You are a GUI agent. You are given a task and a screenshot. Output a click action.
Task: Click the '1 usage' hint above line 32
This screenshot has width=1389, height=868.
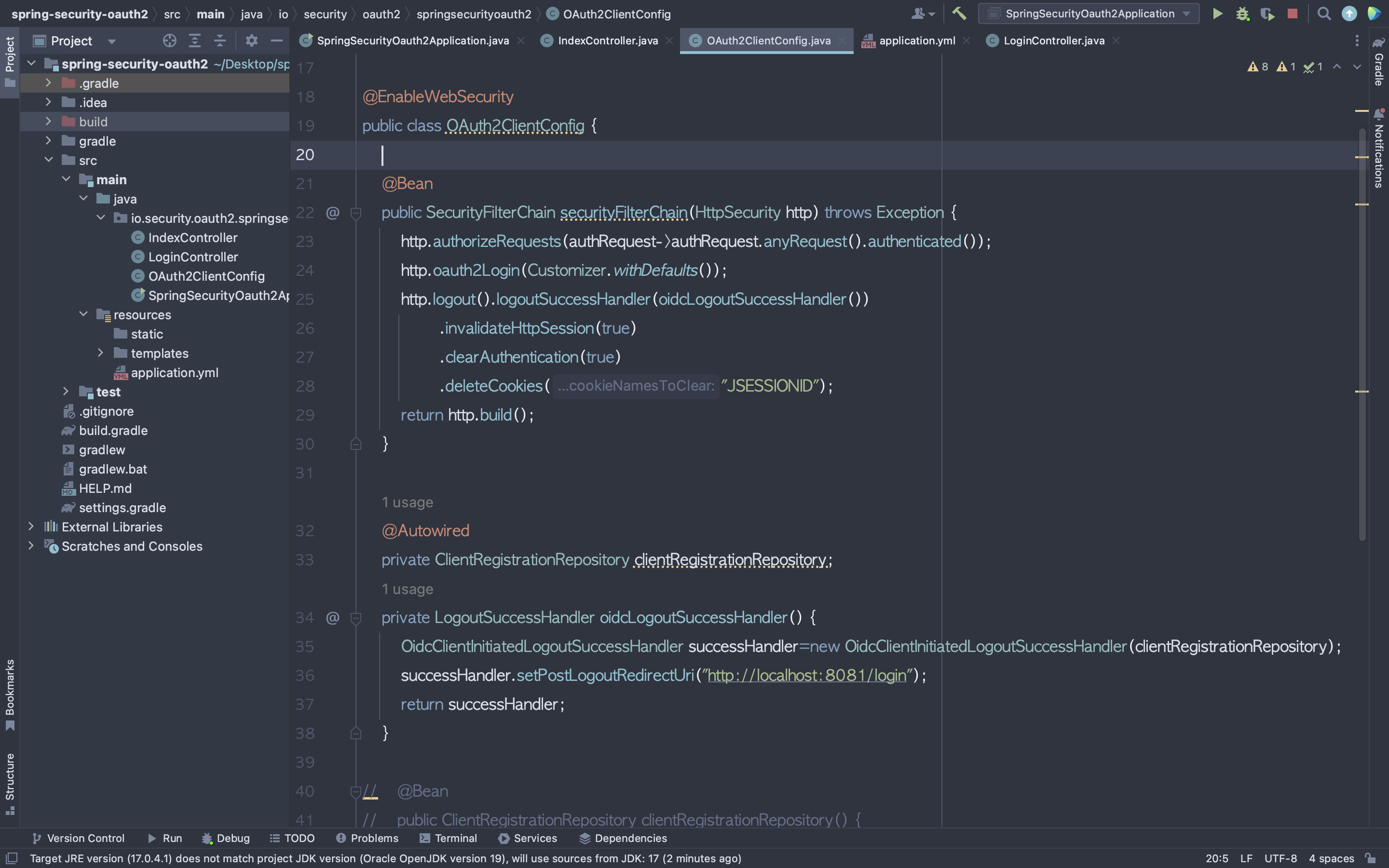(x=408, y=502)
